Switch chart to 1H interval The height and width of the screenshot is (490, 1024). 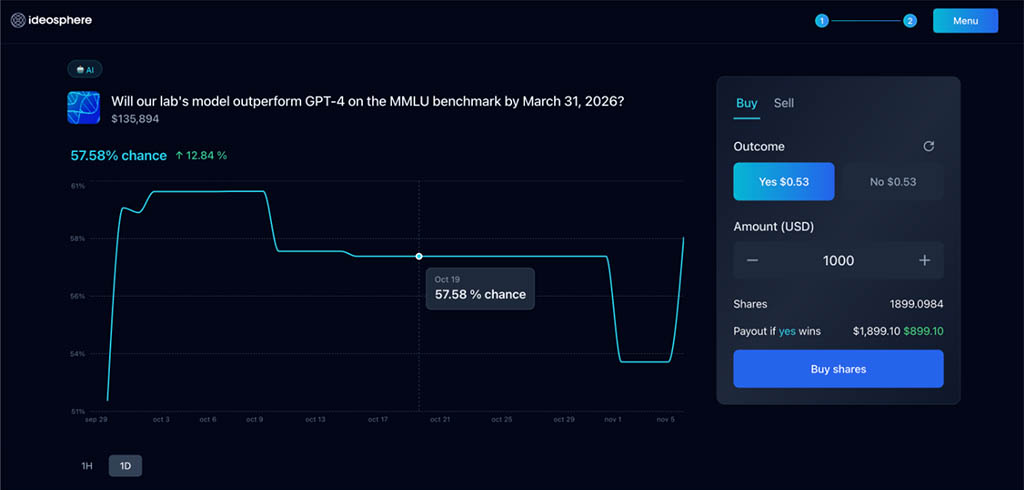(x=87, y=466)
